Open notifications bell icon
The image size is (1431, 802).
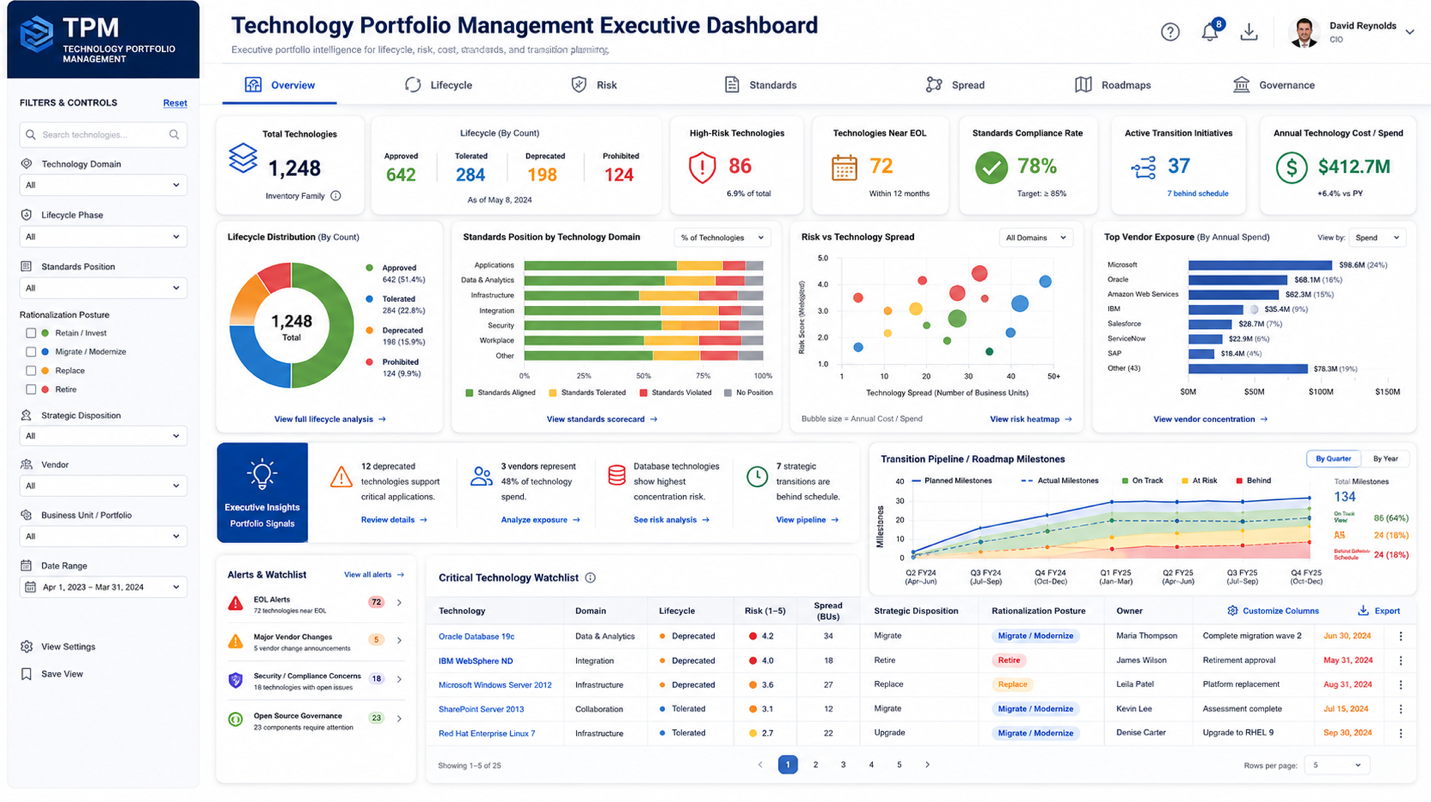[1210, 32]
